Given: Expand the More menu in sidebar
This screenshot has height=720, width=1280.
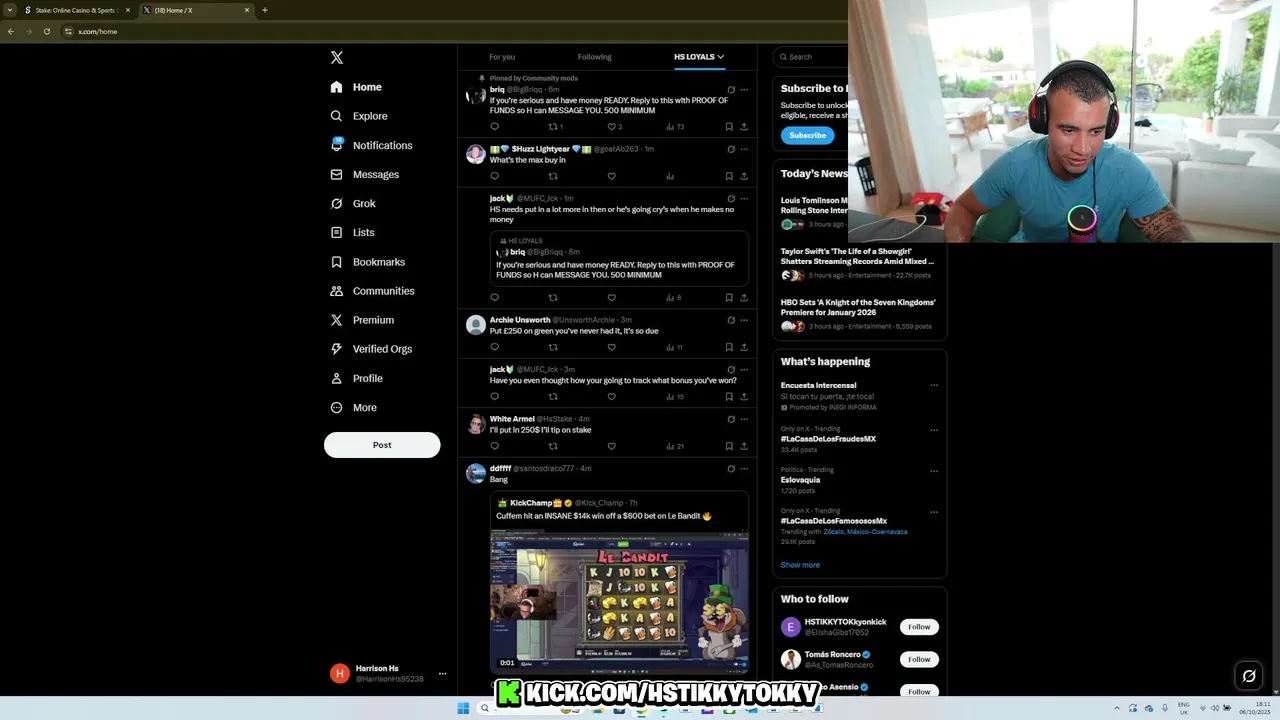Looking at the screenshot, I should 353,407.
